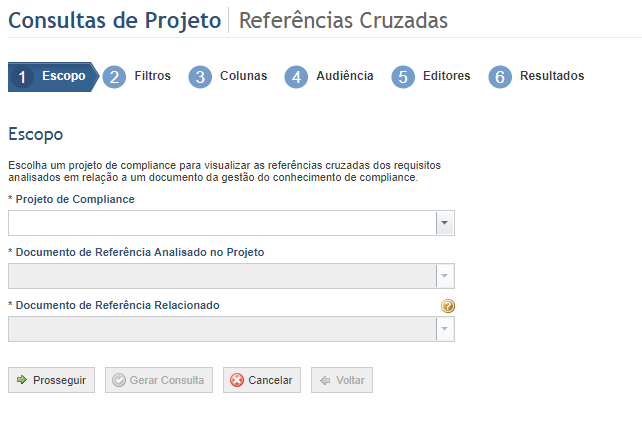Click the step 3 circle icon
The width and height of the screenshot is (642, 433).
tap(200, 77)
